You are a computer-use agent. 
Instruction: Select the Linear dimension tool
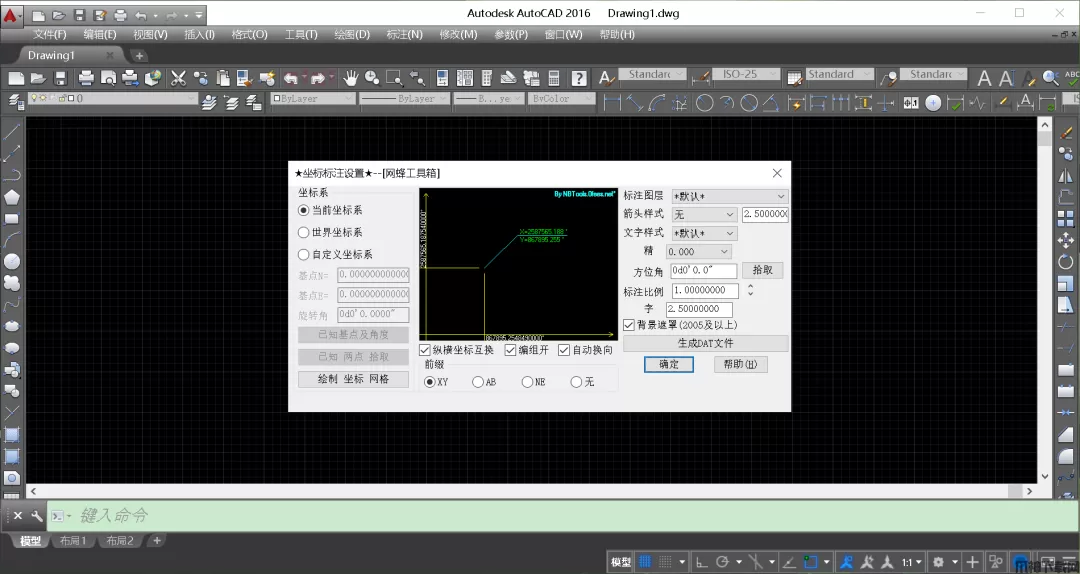(x=612, y=102)
